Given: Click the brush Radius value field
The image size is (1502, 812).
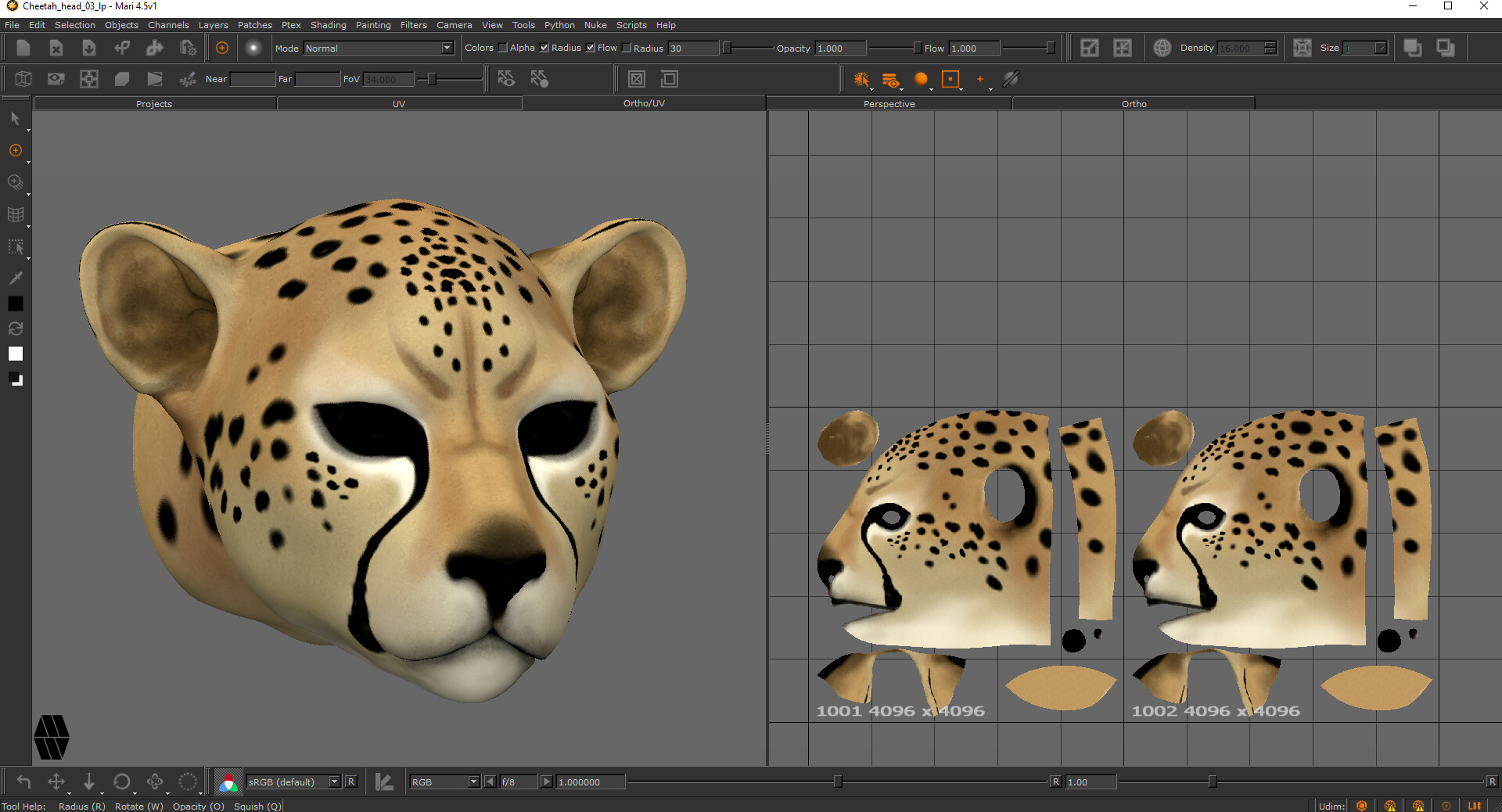Looking at the screenshot, I should point(692,48).
